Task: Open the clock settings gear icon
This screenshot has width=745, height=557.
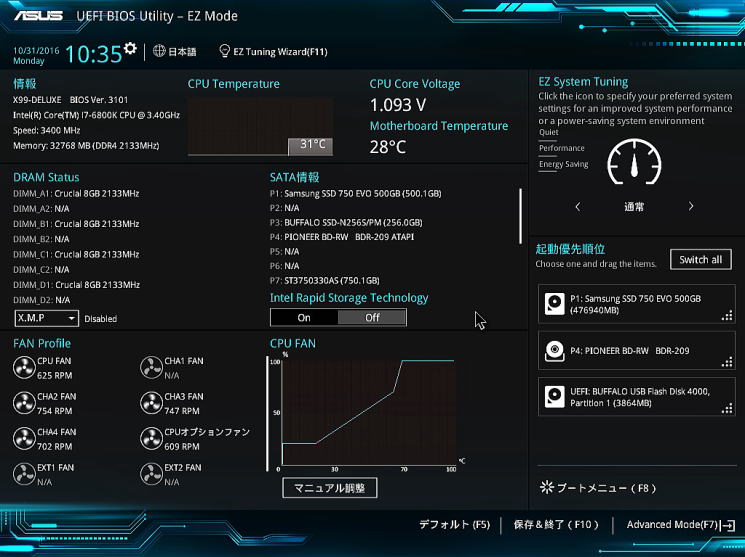Action: [x=130, y=48]
